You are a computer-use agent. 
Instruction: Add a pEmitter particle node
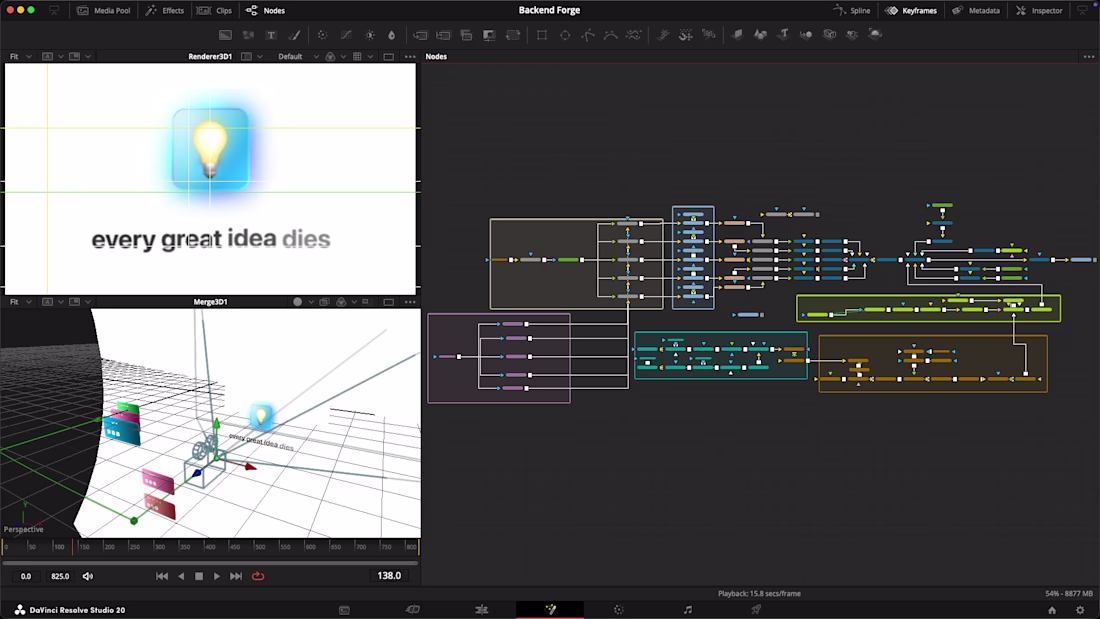[662, 34]
